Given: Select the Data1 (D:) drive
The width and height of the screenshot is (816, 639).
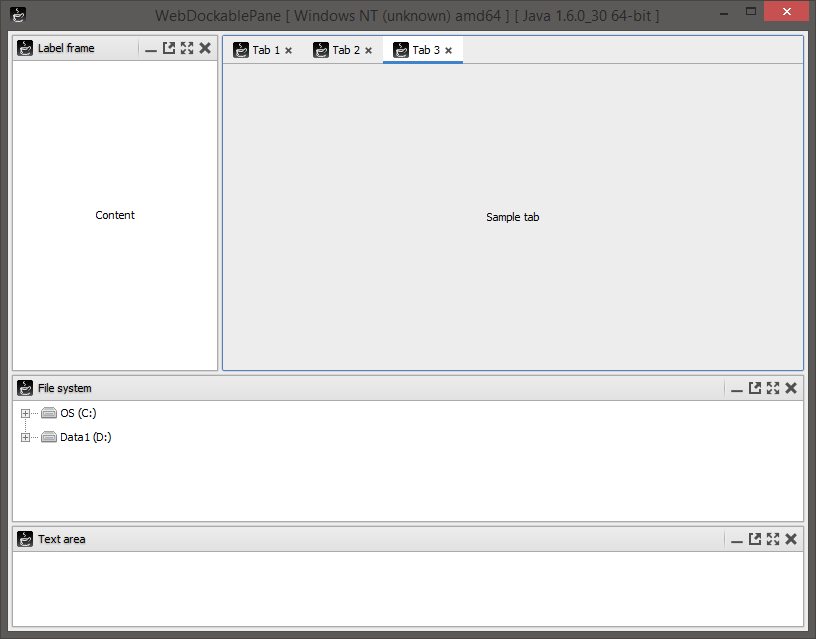Looking at the screenshot, I should 86,437.
